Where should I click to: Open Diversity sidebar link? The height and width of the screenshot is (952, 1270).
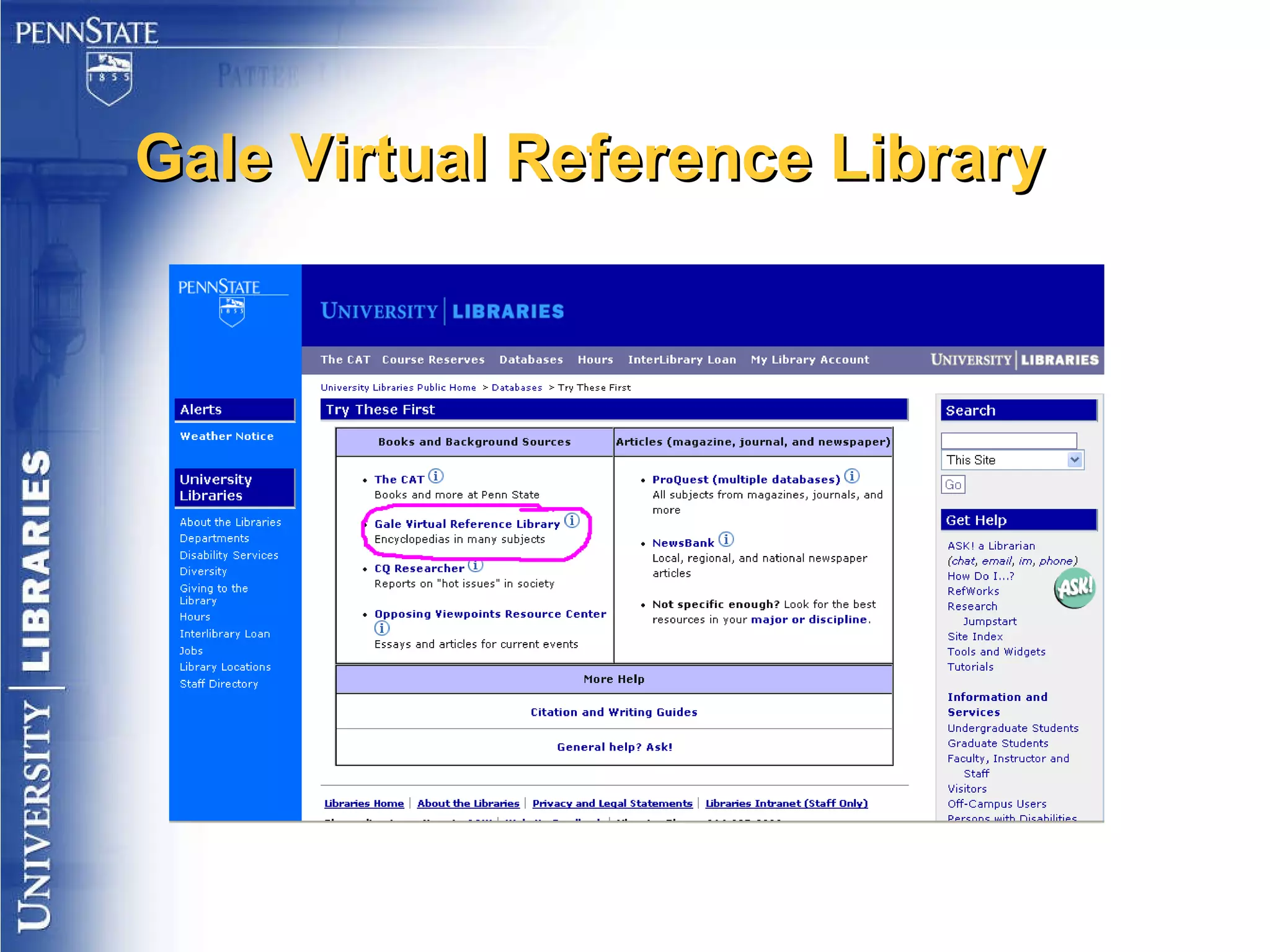pos(203,571)
